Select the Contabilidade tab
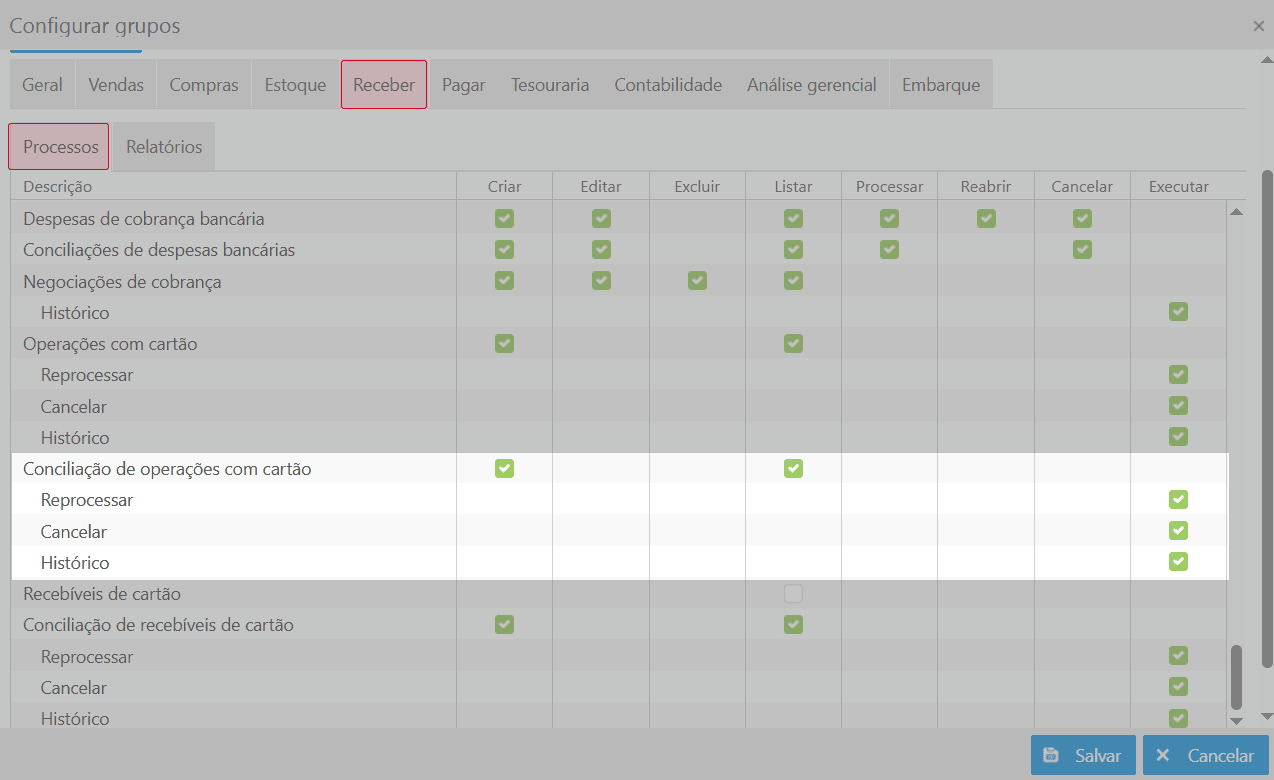Image resolution: width=1274 pixels, height=780 pixels. [667, 85]
